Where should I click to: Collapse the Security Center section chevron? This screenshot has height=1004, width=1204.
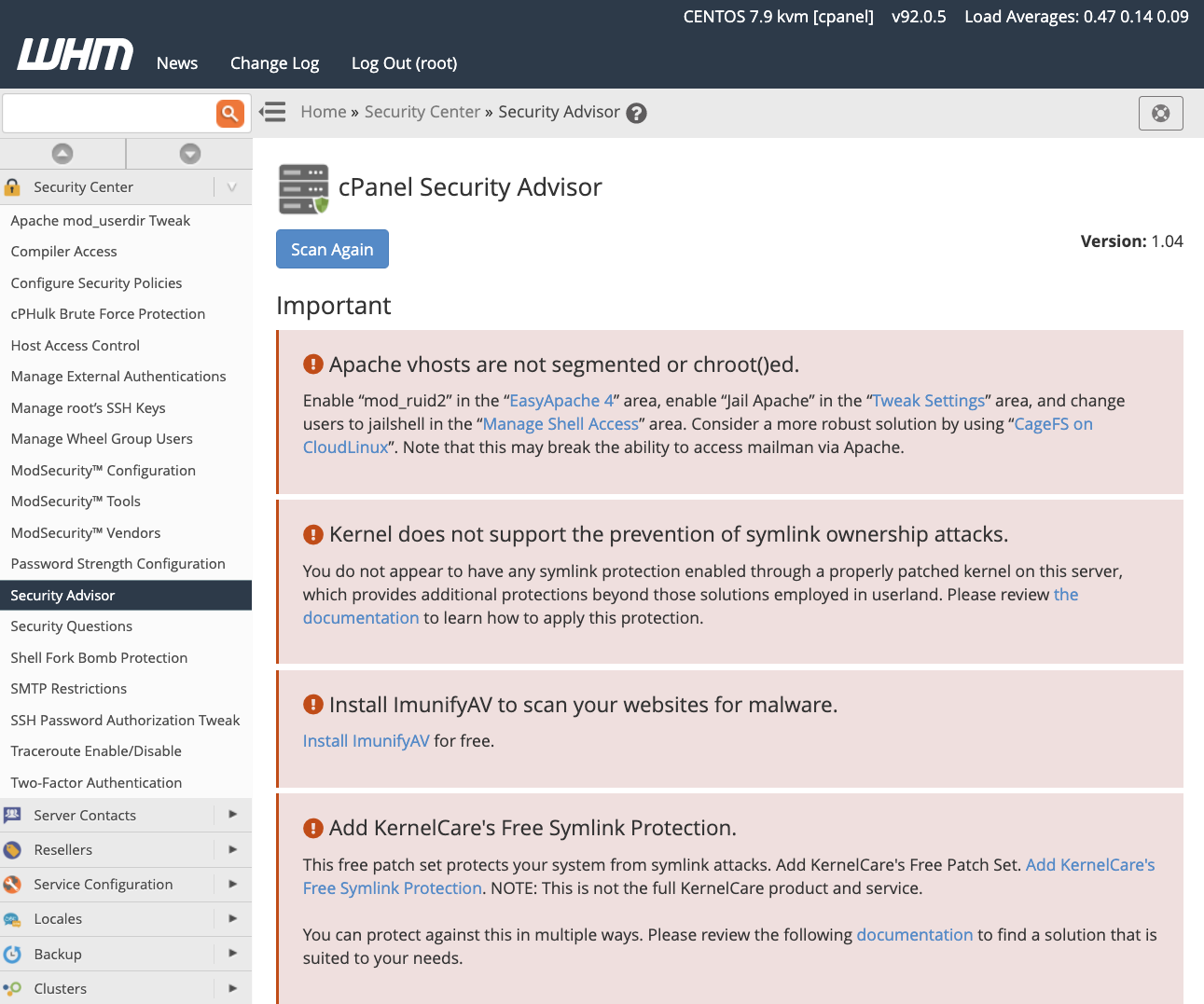(231, 186)
